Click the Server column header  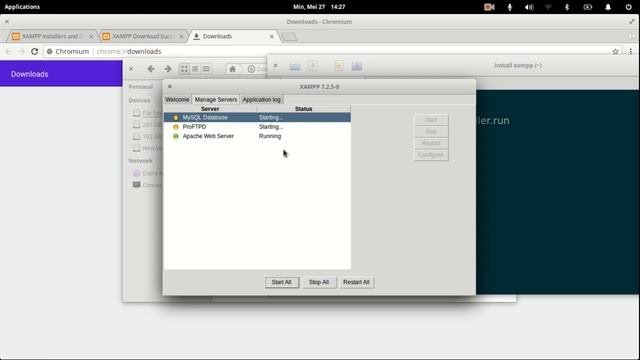pyautogui.click(x=210, y=109)
